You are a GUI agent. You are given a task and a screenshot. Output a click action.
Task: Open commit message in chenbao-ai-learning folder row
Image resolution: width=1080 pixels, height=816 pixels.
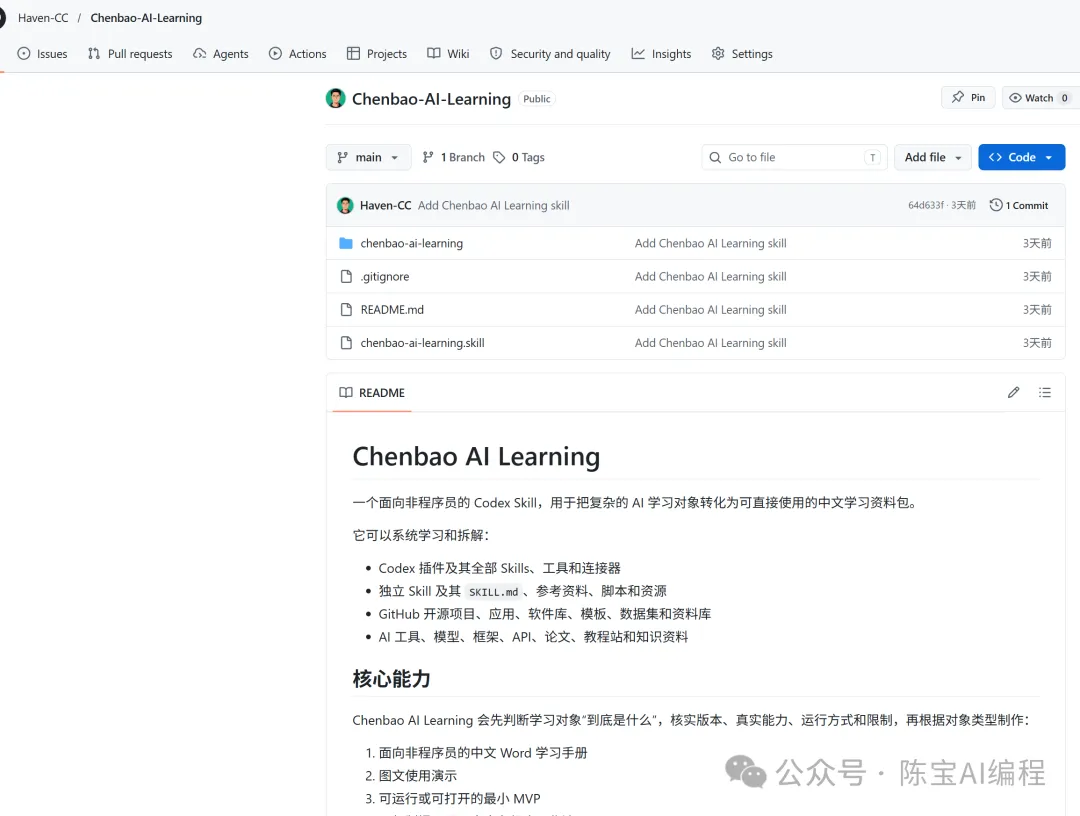(711, 243)
